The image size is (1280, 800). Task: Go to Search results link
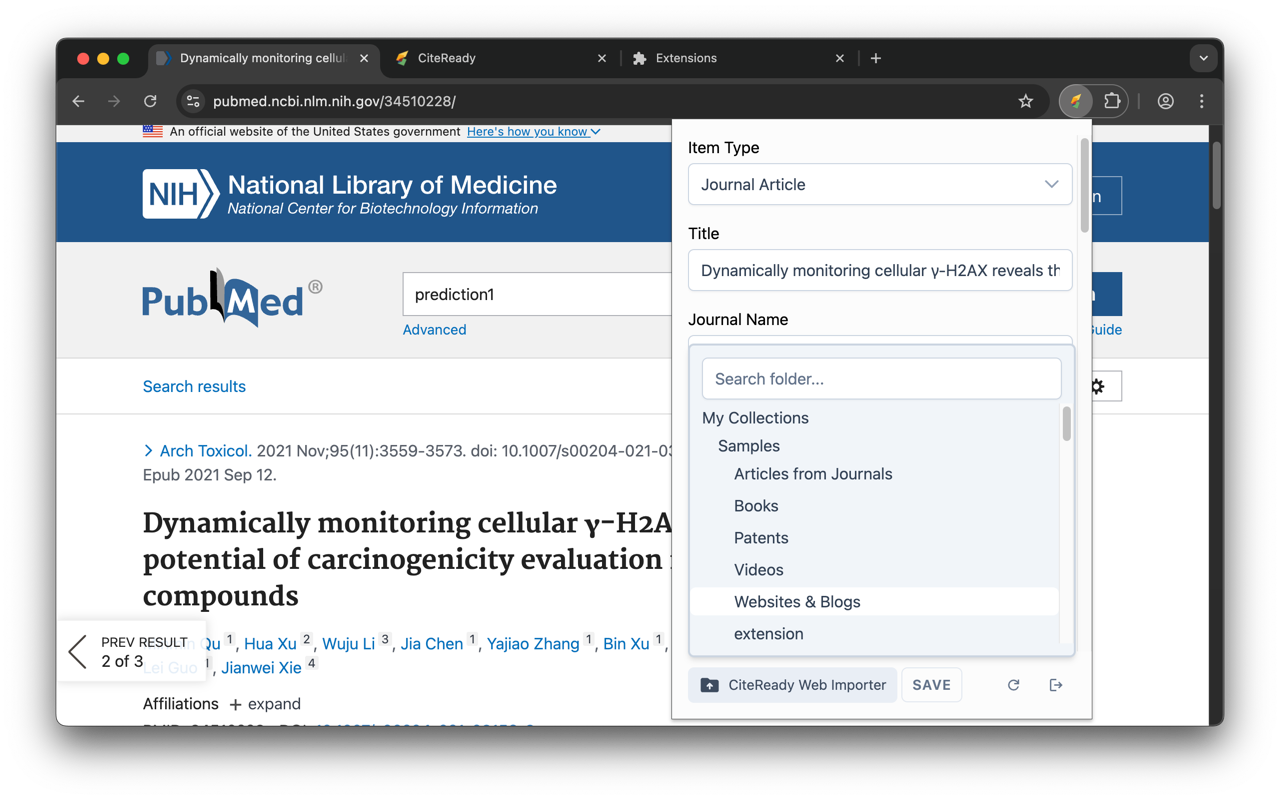[x=194, y=386]
